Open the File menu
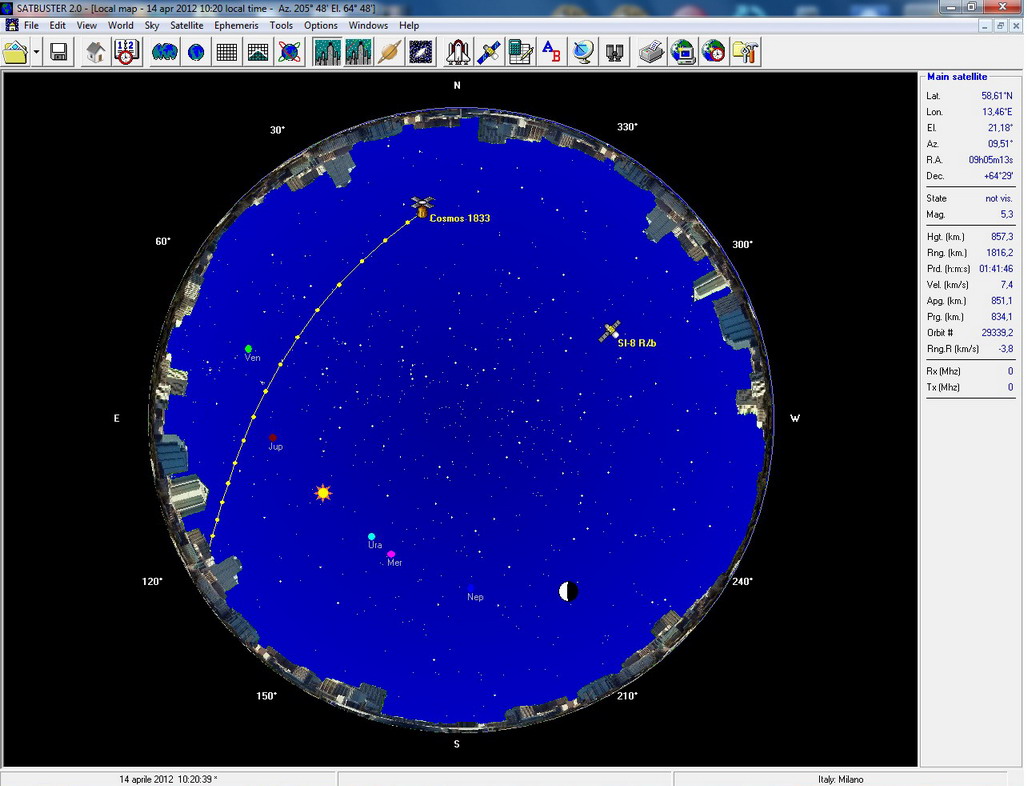 (x=31, y=26)
